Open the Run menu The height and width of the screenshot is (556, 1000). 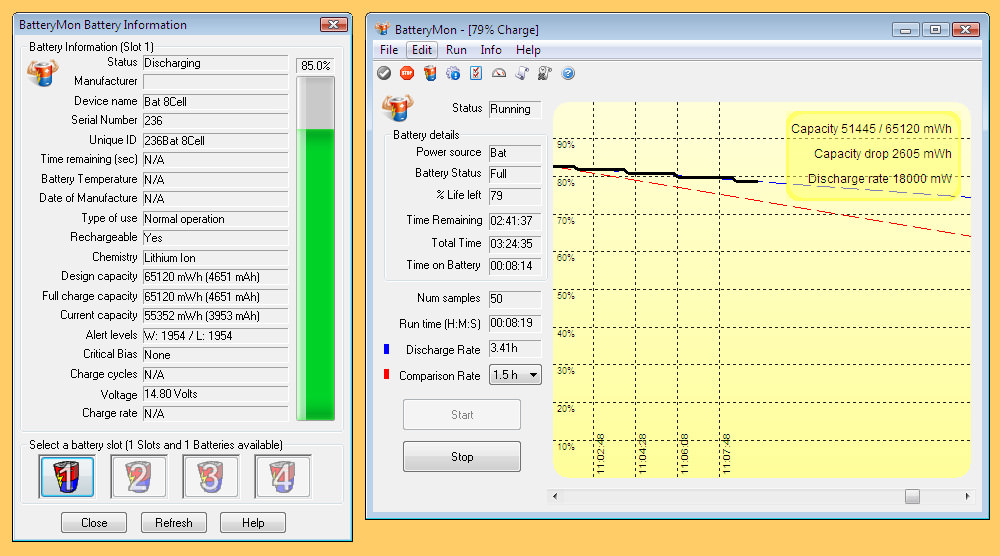click(456, 50)
